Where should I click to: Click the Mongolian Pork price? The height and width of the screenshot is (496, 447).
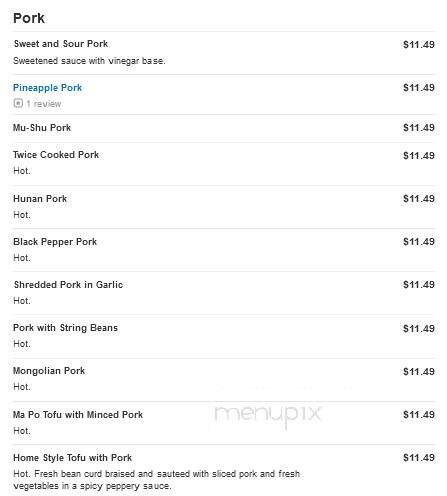[x=419, y=371]
